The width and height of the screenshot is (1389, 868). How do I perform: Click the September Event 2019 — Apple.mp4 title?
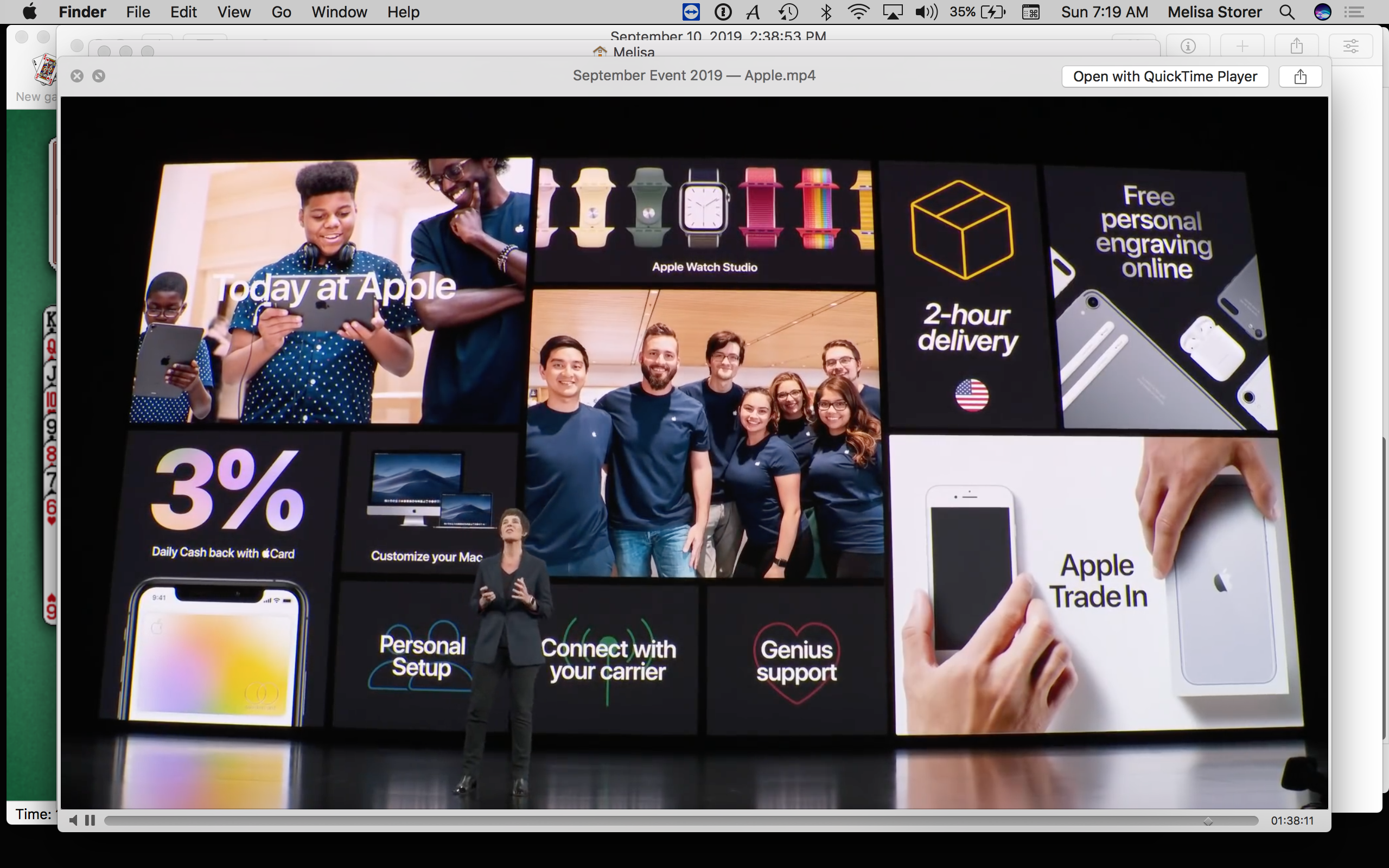click(694, 76)
